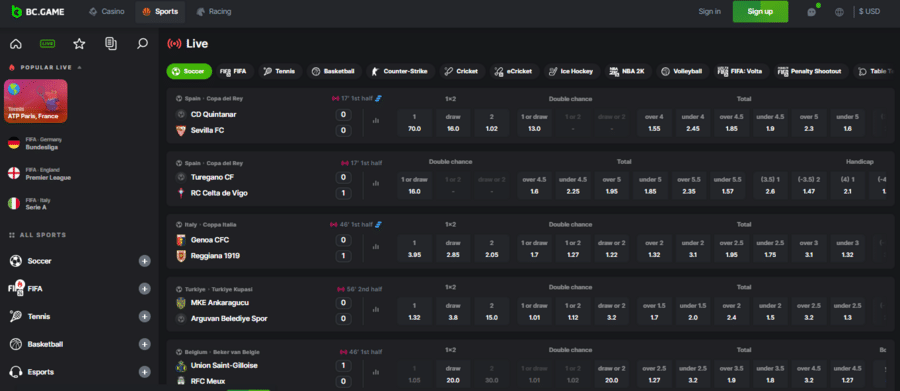Select the LIVE icon in sidebar

coord(48,44)
